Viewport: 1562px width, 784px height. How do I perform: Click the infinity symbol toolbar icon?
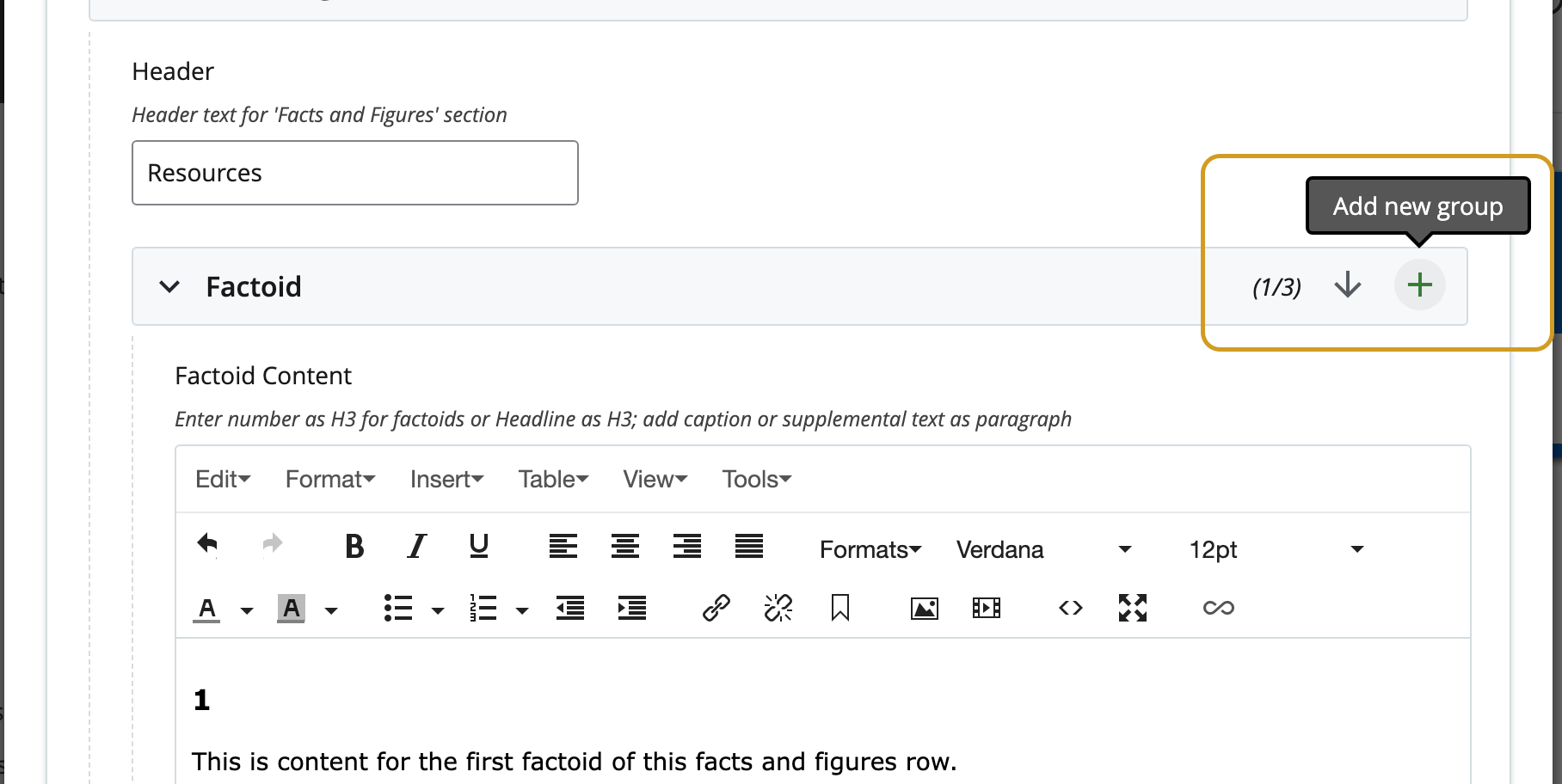pyautogui.click(x=1219, y=608)
